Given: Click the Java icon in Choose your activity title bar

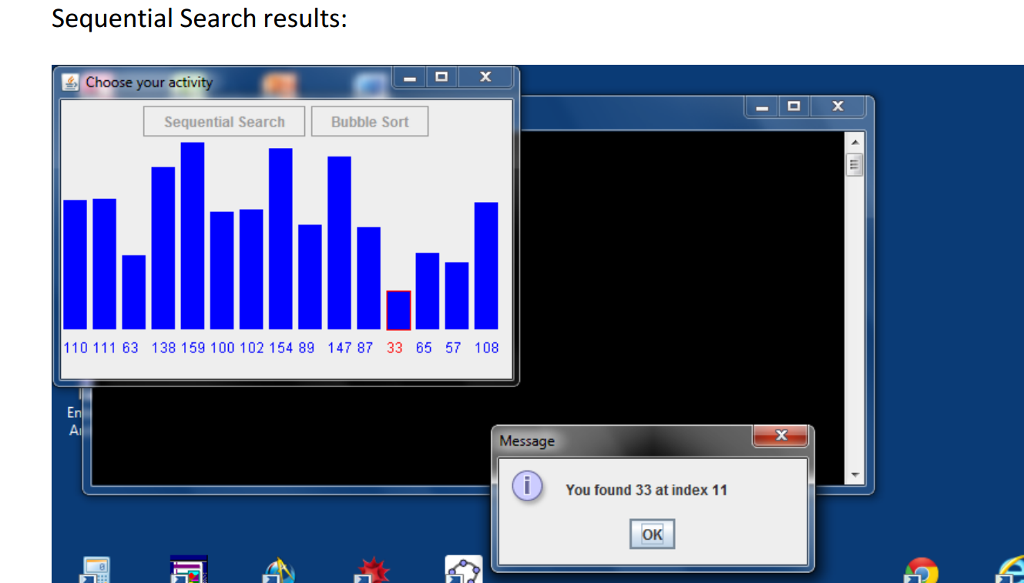Looking at the screenshot, I should point(70,82).
